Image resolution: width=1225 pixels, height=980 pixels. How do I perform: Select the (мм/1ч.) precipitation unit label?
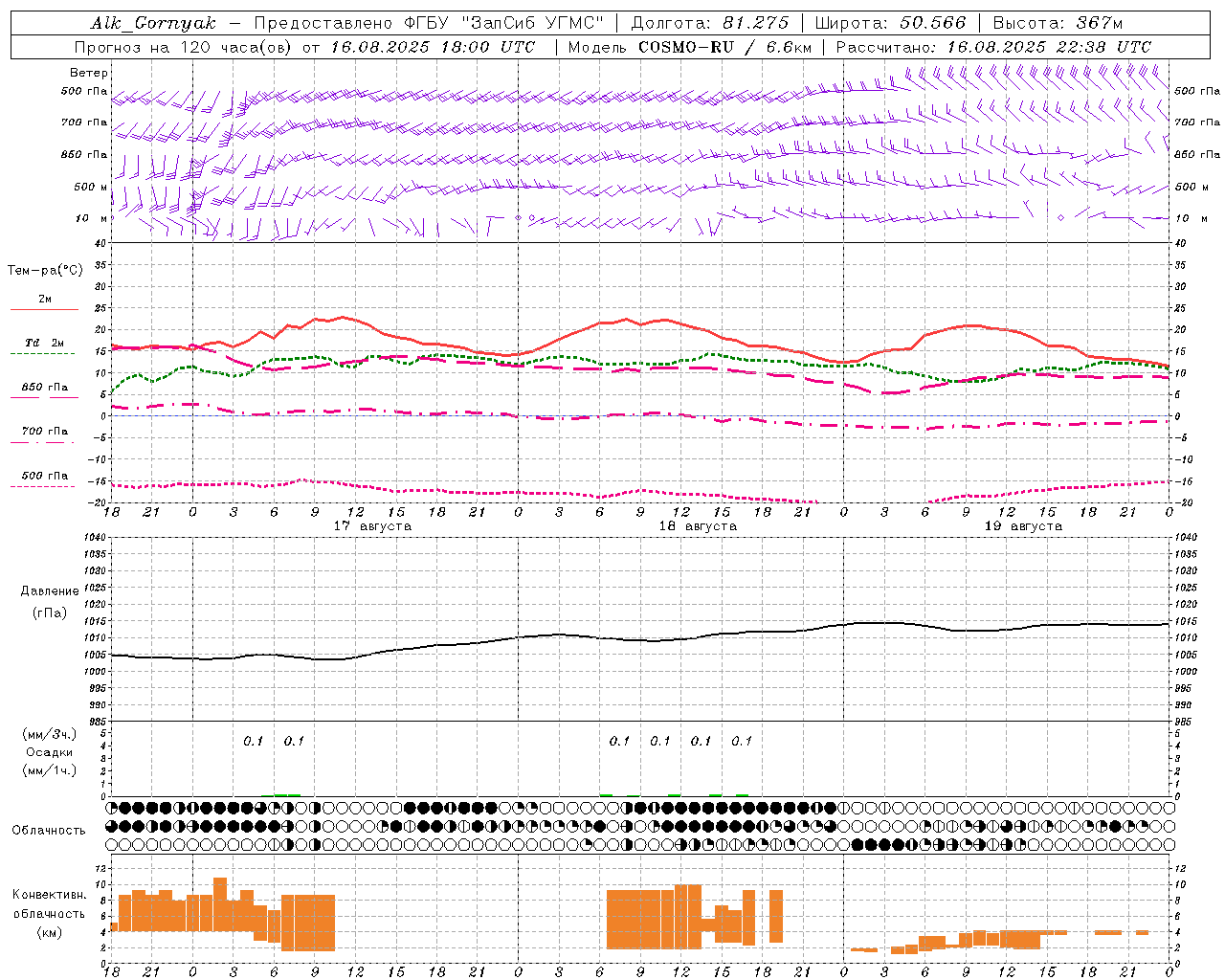pyautogui.click(x=50, y=771)
